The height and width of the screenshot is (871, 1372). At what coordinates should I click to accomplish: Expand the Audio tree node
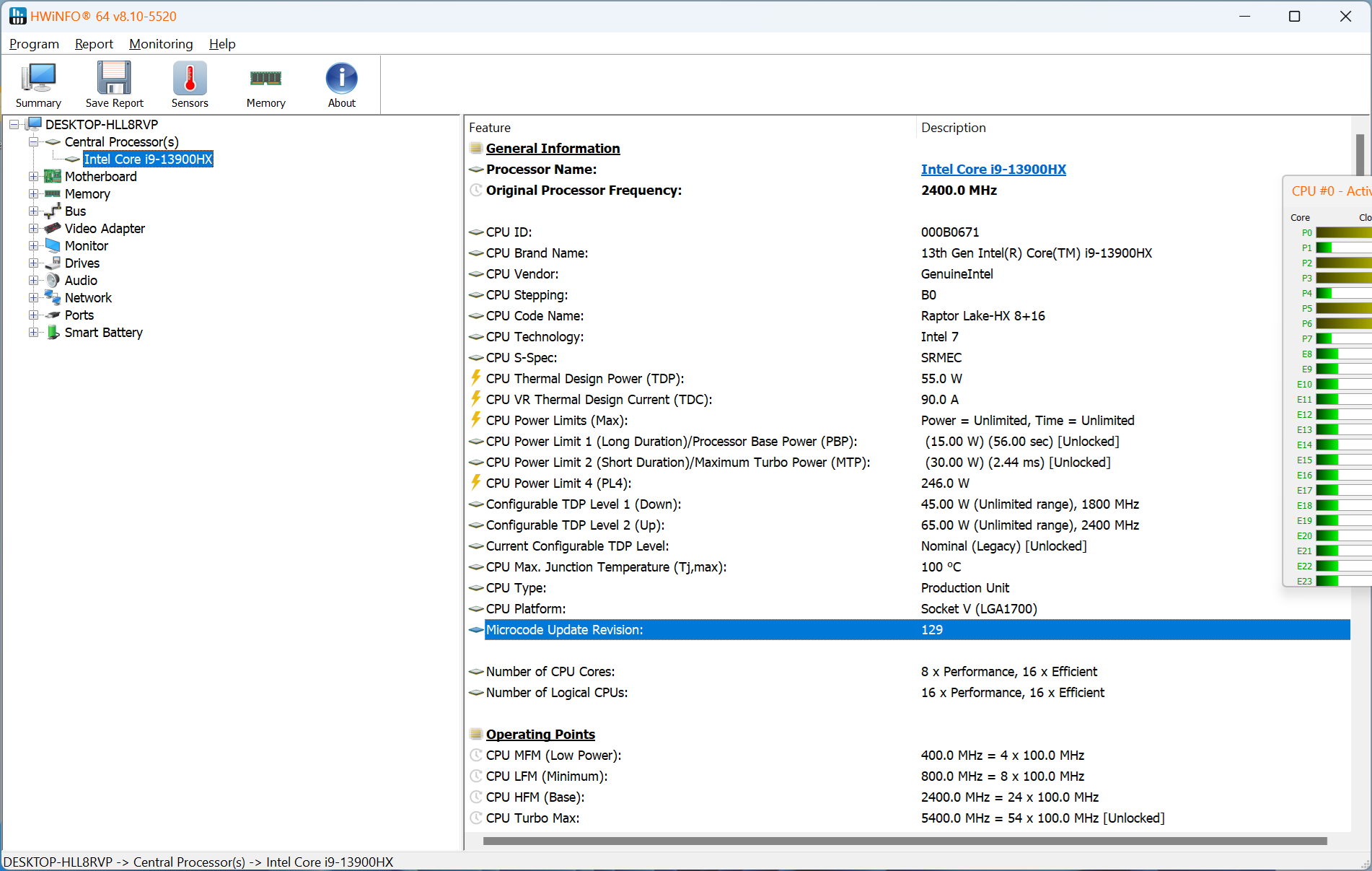(x=33, y=281)
